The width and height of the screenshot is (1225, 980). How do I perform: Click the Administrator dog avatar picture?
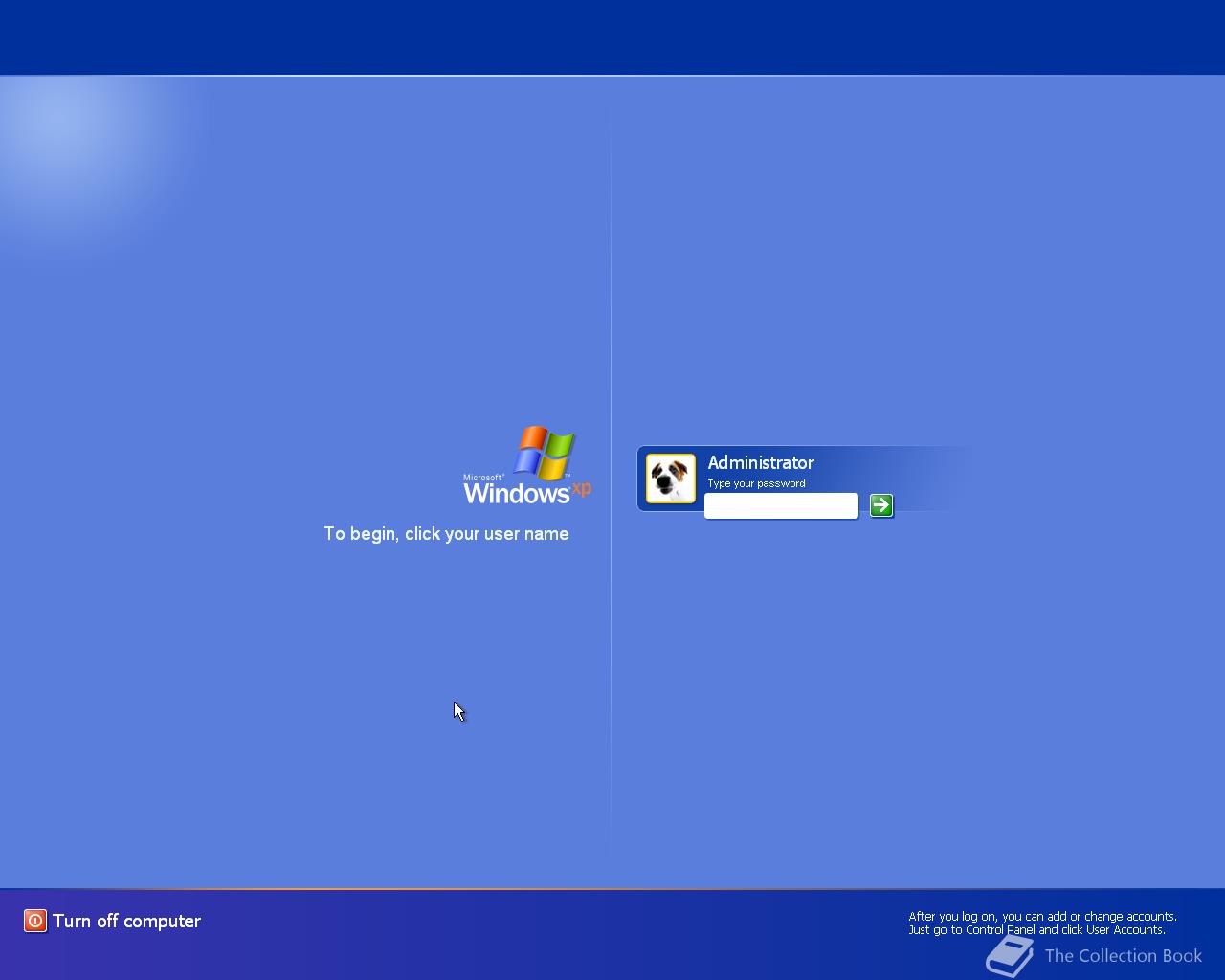click(x=671, y=479)
